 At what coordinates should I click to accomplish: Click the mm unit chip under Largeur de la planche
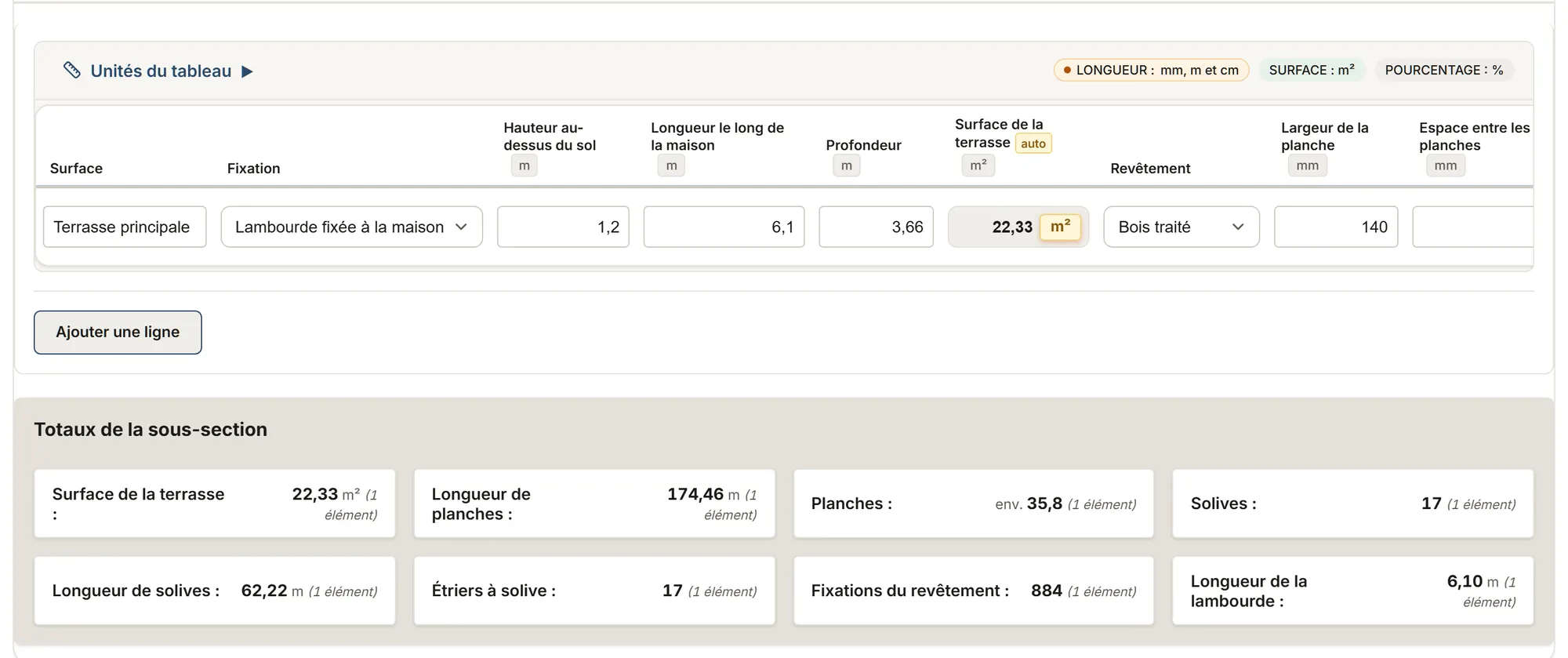(1308, 165)
